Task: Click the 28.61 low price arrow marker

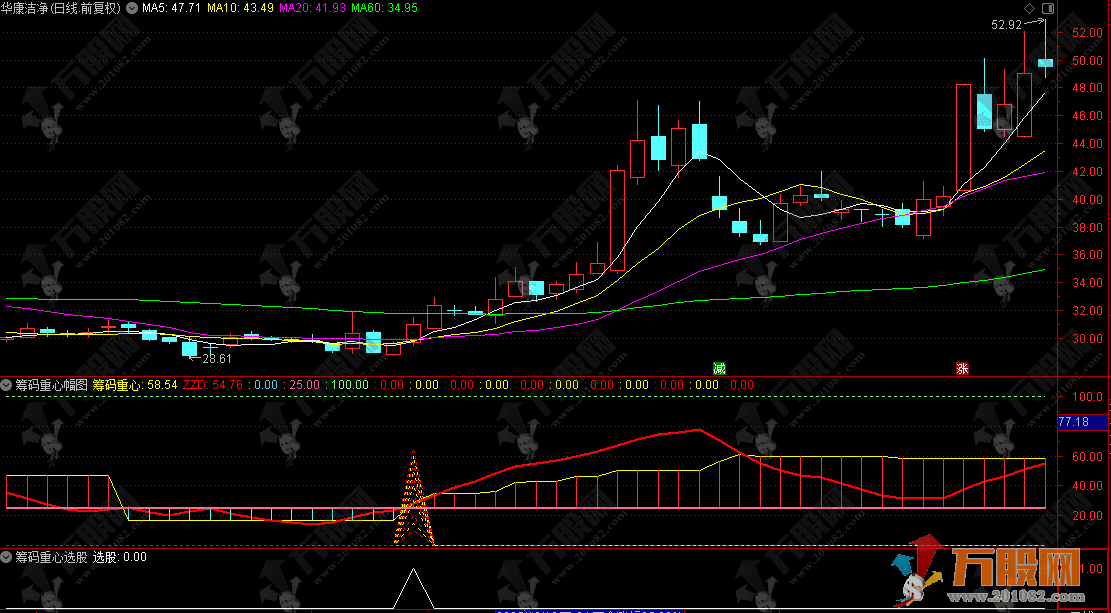Action: tap(214, 358)
